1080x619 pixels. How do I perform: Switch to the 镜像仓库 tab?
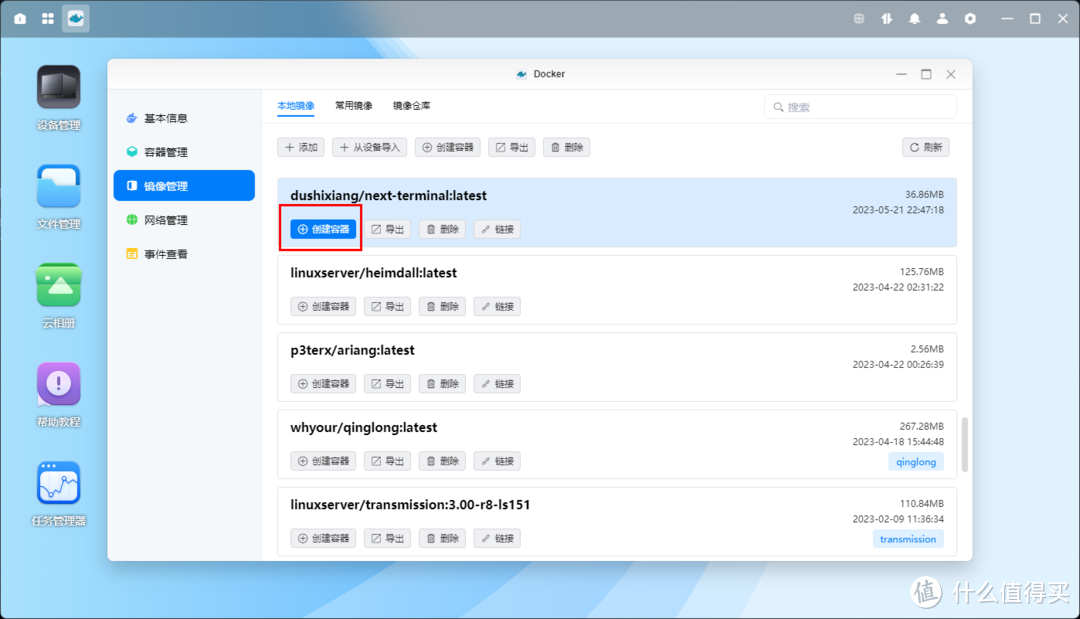411,106
